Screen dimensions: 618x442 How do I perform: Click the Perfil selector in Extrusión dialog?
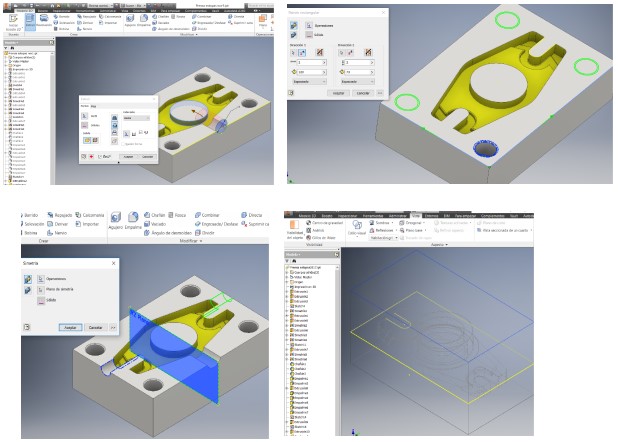84,116
